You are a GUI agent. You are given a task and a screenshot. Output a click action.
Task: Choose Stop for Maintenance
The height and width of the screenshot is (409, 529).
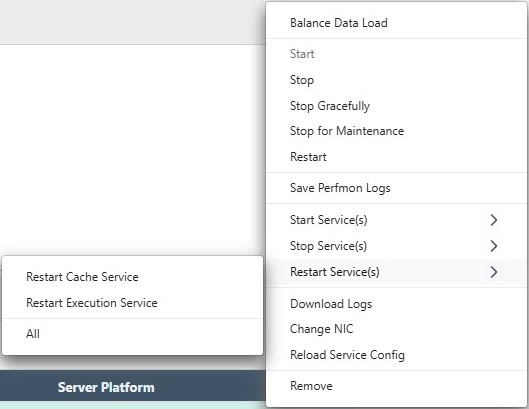tap(397, 131)
